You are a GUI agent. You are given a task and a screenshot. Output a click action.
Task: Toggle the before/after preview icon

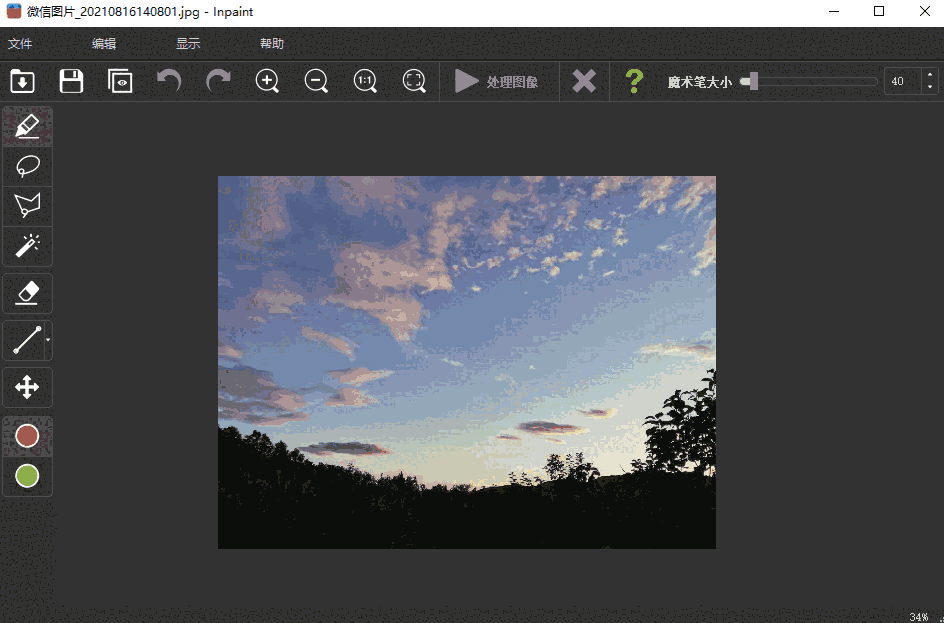[x=120, y=81]
